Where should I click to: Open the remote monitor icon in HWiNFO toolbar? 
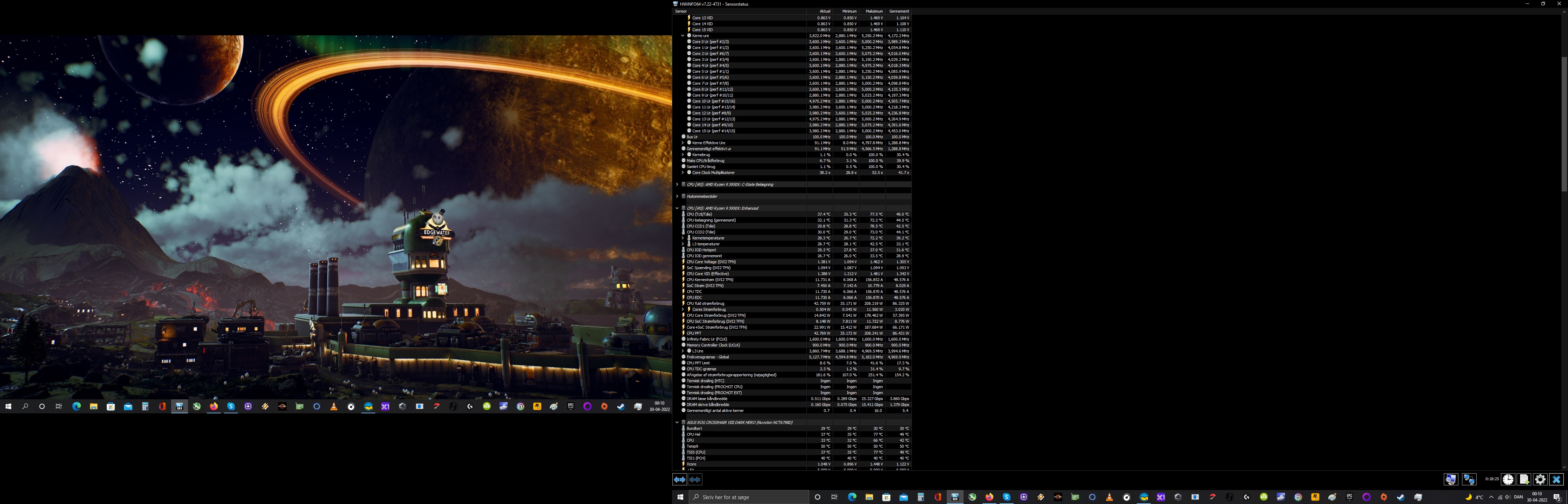[x=1450, y=479]
